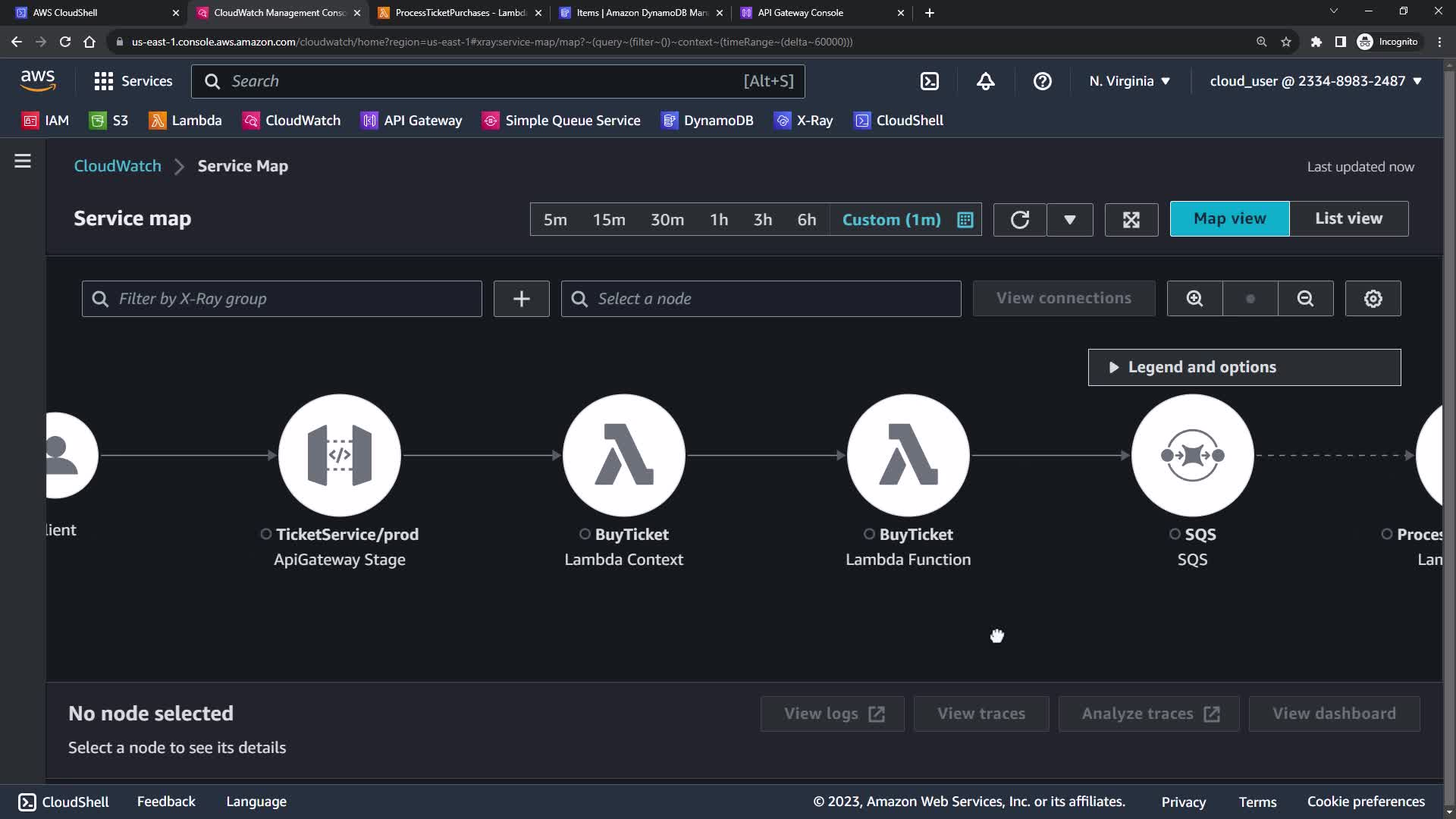Click the CloudWatch breadcrumb link
Viewport: 1456px width, 819px height.
pos(118,166)
